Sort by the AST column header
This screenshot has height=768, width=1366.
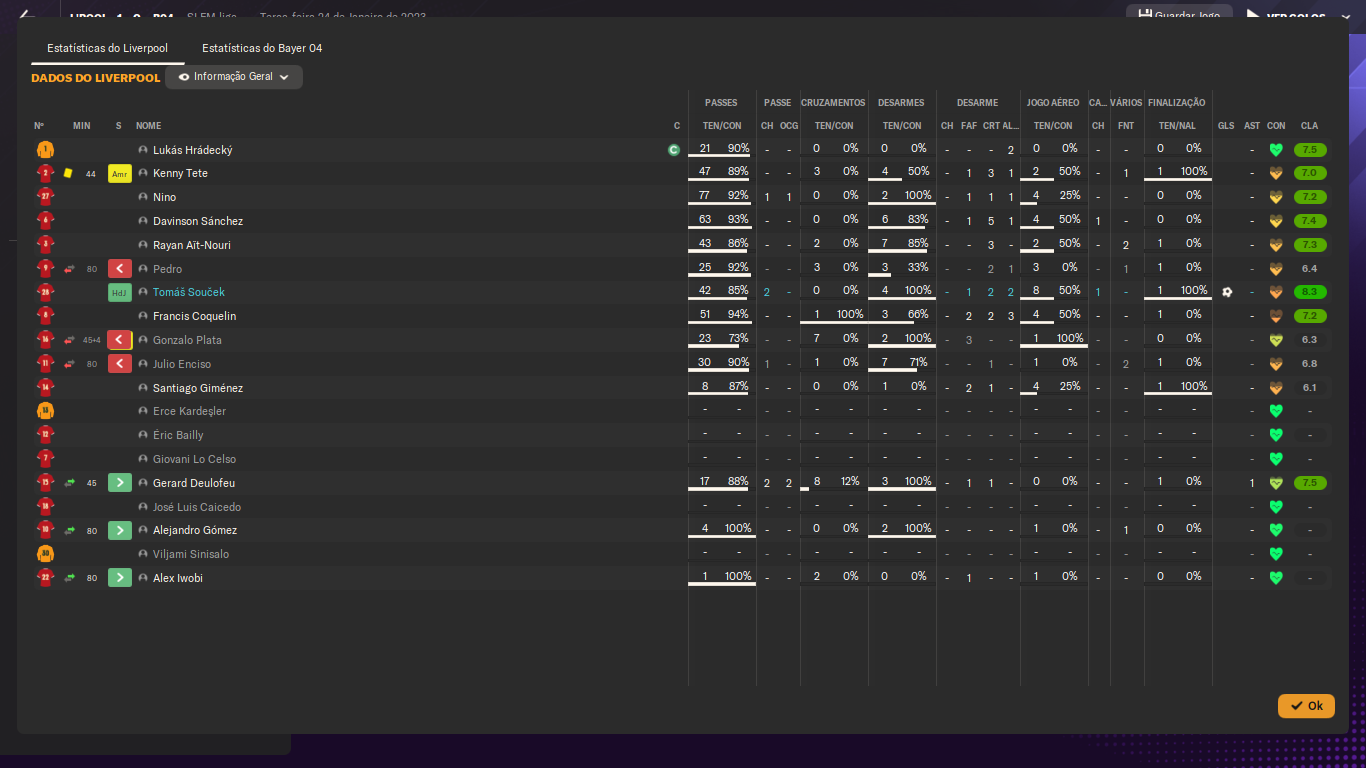1252,126
